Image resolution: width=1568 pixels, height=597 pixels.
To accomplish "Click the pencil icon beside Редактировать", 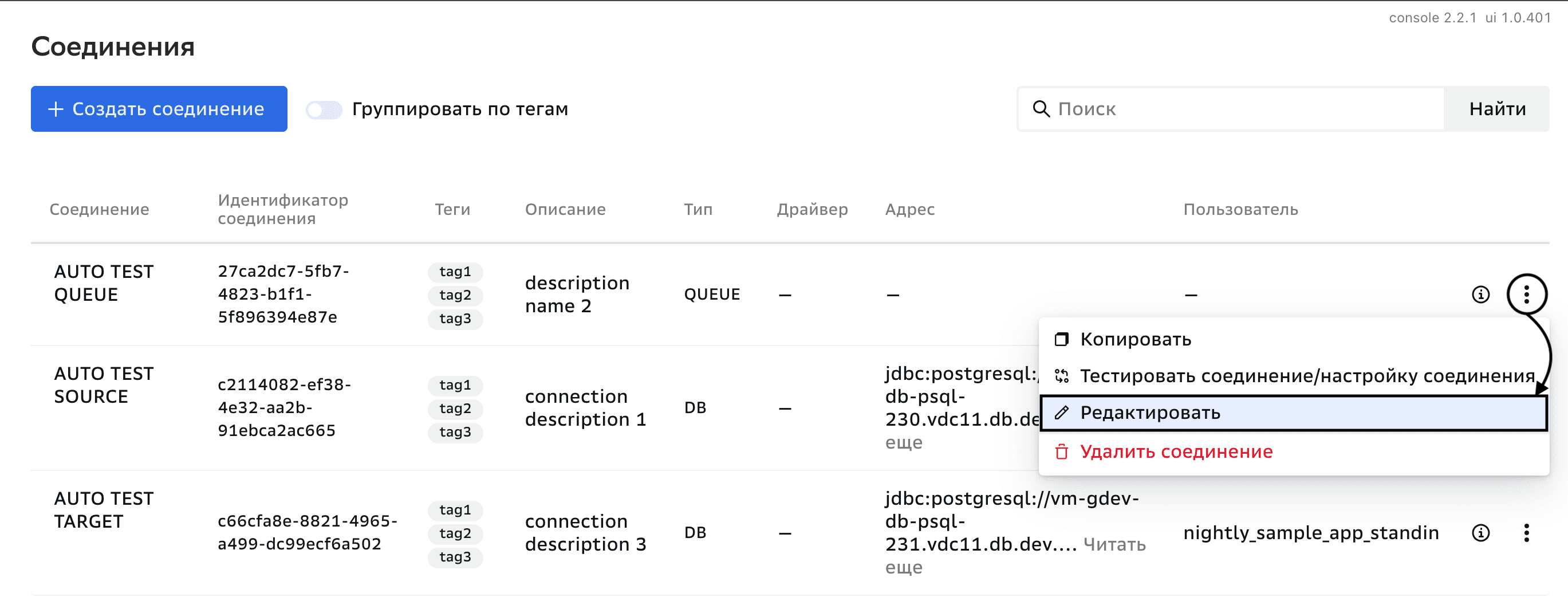I will (x=1061, y=413).
